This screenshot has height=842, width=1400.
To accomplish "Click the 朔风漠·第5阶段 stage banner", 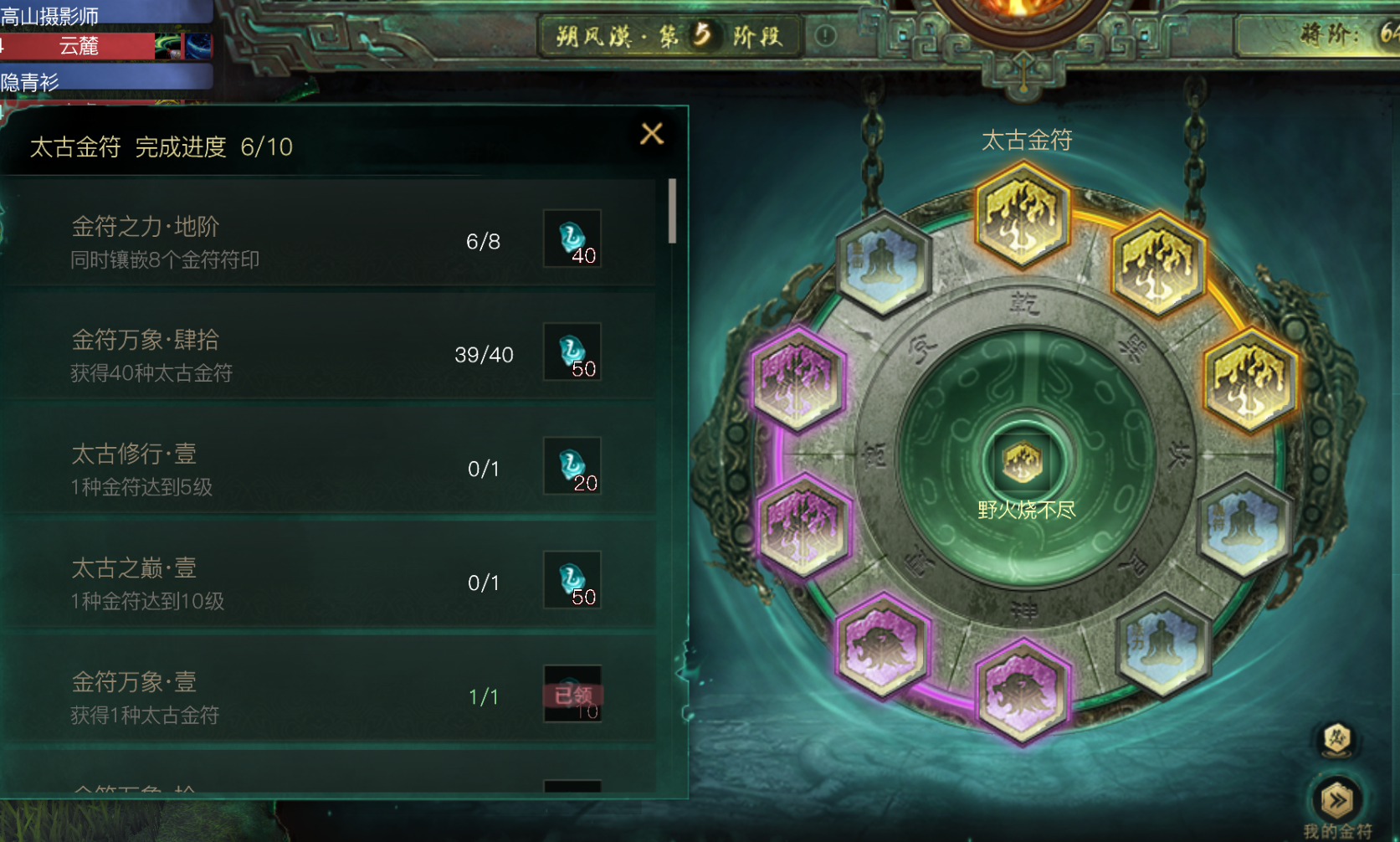I will pyautogui.click(x=671, y=36).
